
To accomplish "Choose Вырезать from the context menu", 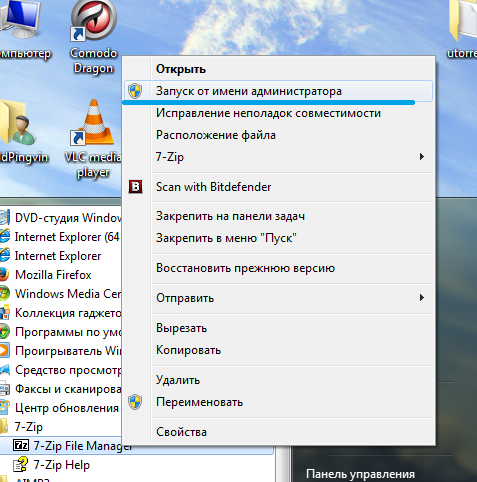I will click(x=278, y=328).
